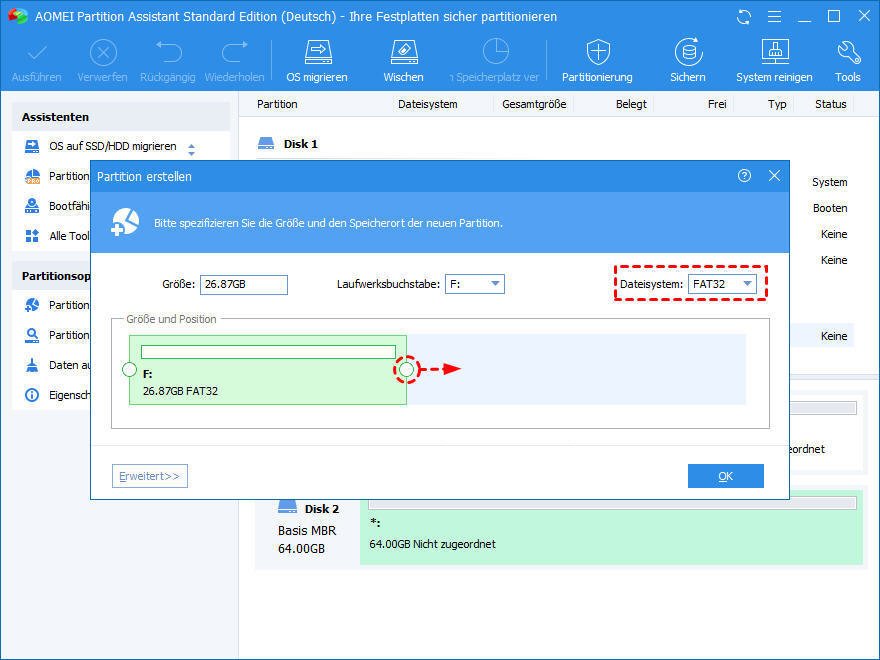Click the Assistenten section header
Screen dimensions: 880x660
tap(121, 117)
